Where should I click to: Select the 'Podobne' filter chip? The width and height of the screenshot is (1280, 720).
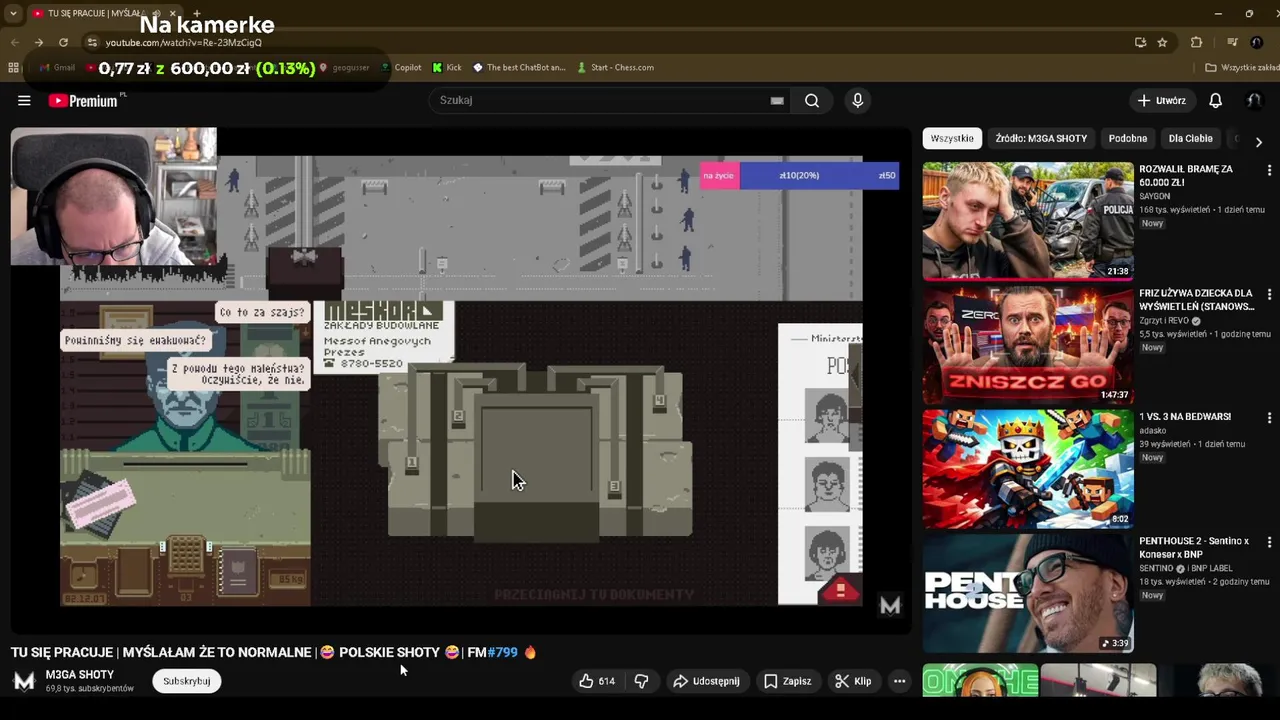(1127, 139)
